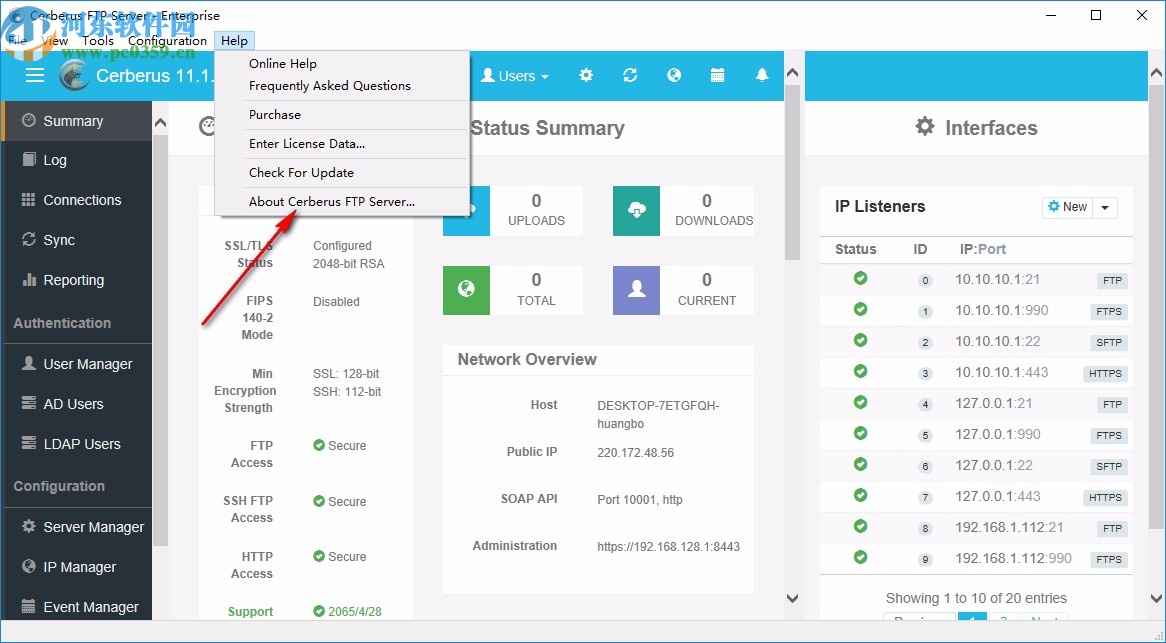The height and width of the screenshot is (643, 1166).
Task: Click status check for 192.168.1.112:21 listener
Action: [860, 526]
